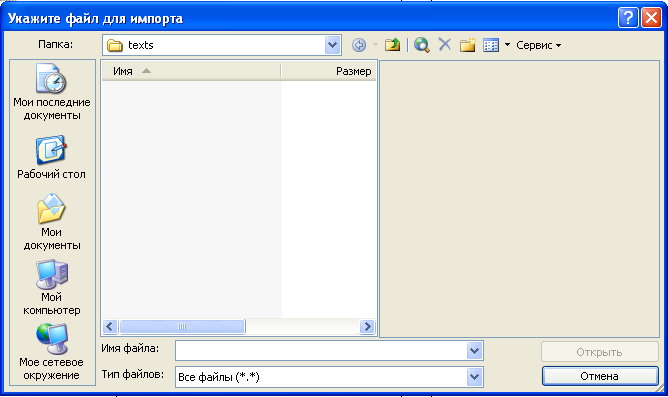Create a new folder via toolbar icon
This screenshot has width=668, height=397.
(467, 45)
